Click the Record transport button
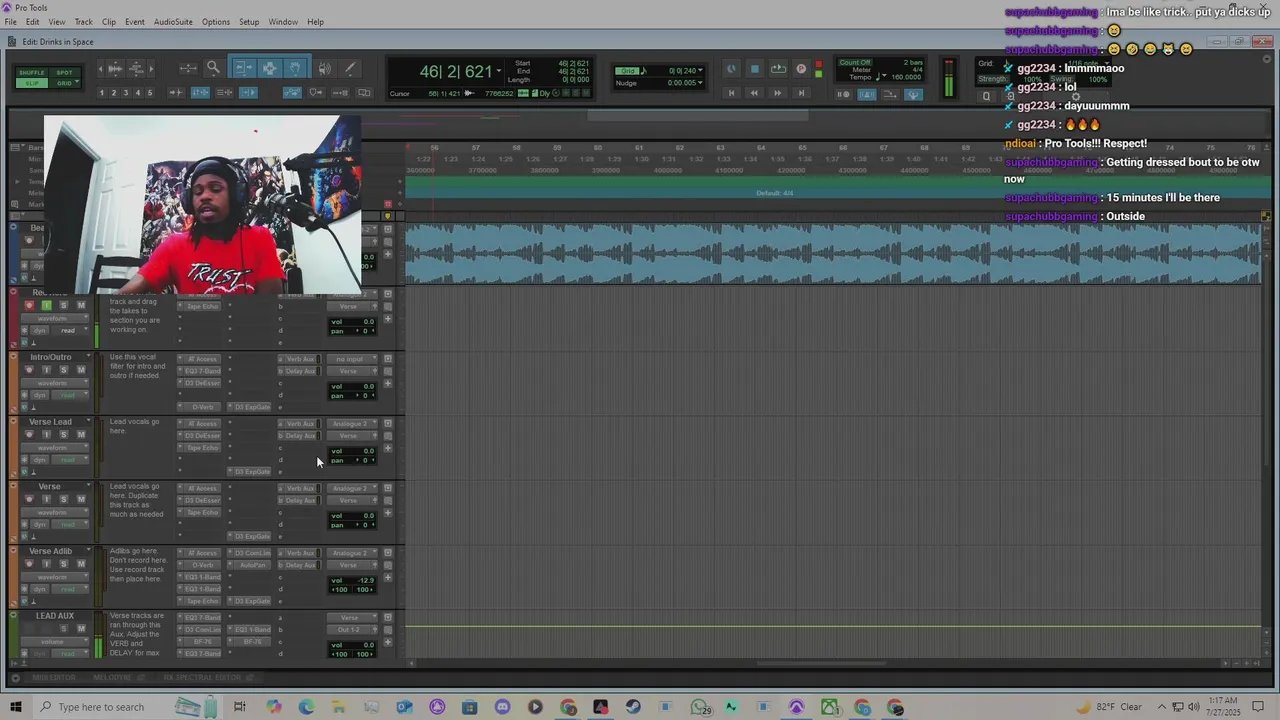Image resolution: width=1280 pixels, height=720 pixels. [801, 69]
